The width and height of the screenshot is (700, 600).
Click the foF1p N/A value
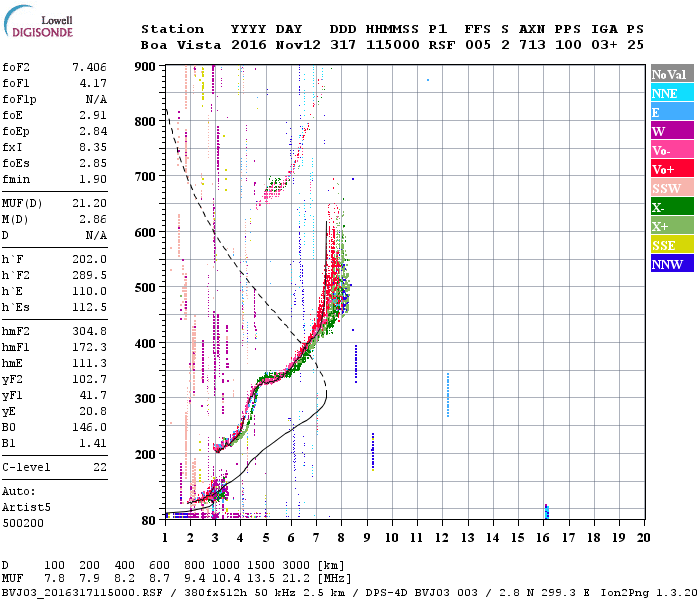96,100
